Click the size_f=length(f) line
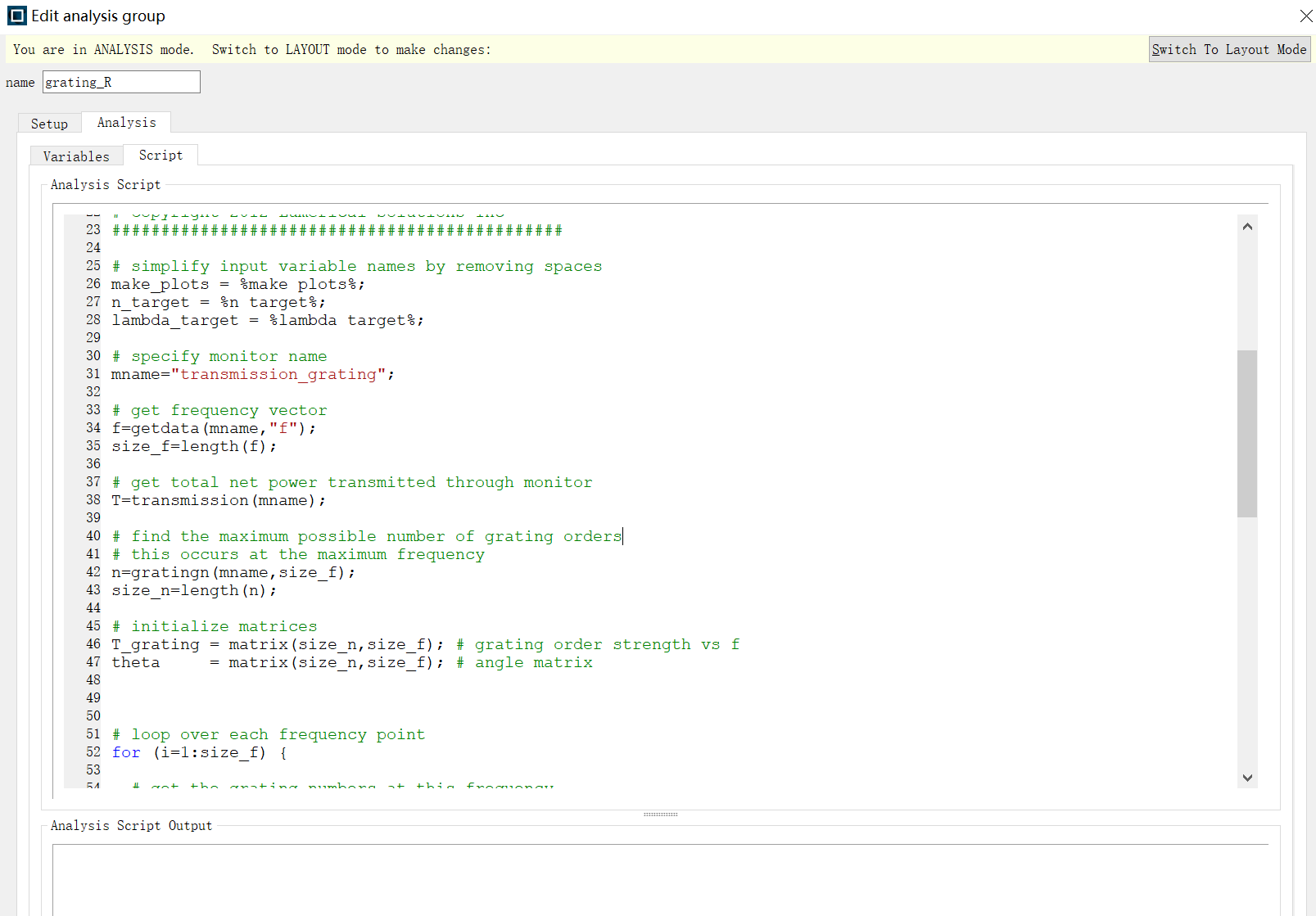 pyautogui.click(x=194, y=446)
